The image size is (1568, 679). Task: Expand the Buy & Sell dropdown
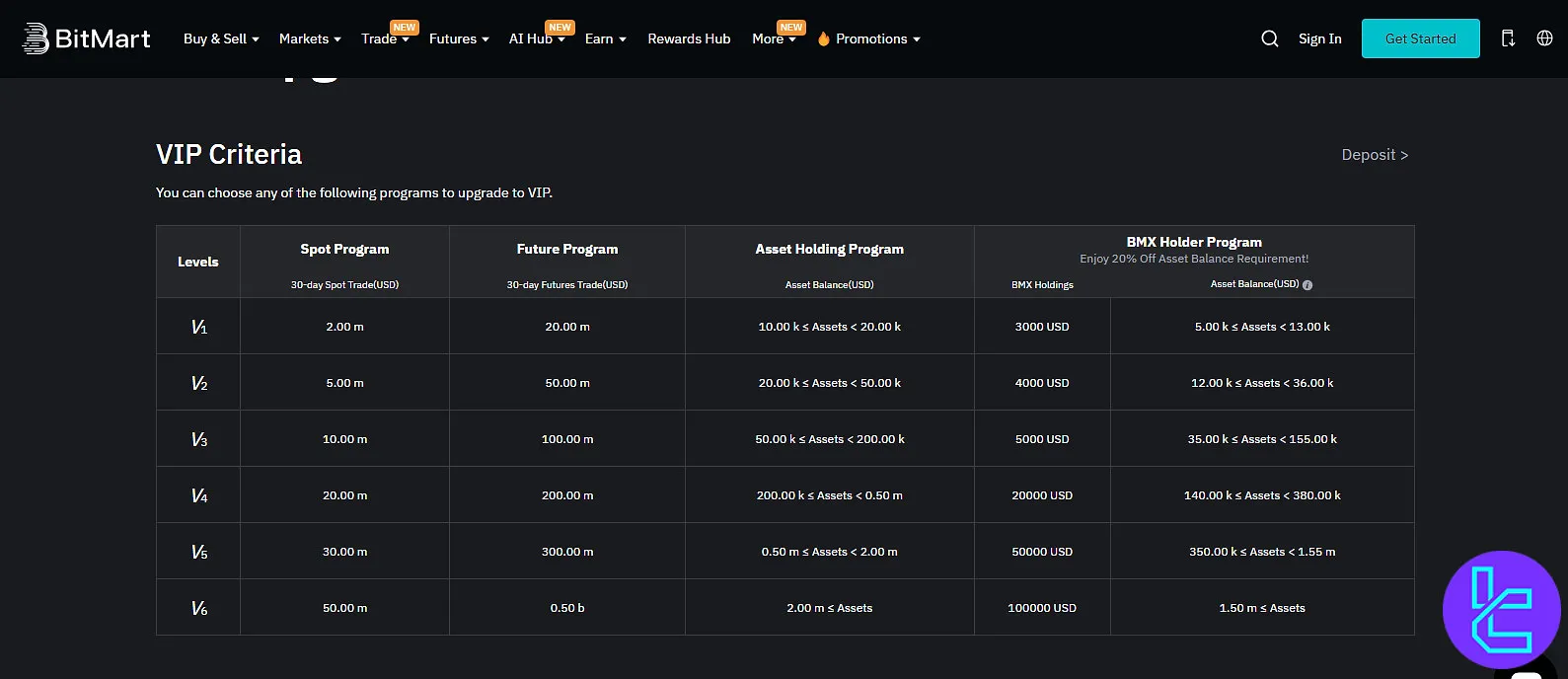[221, 38]
